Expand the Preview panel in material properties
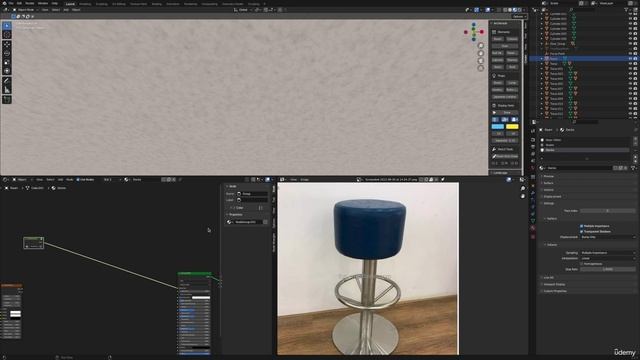Screen dimensions: 640x360 coord(548,176)
